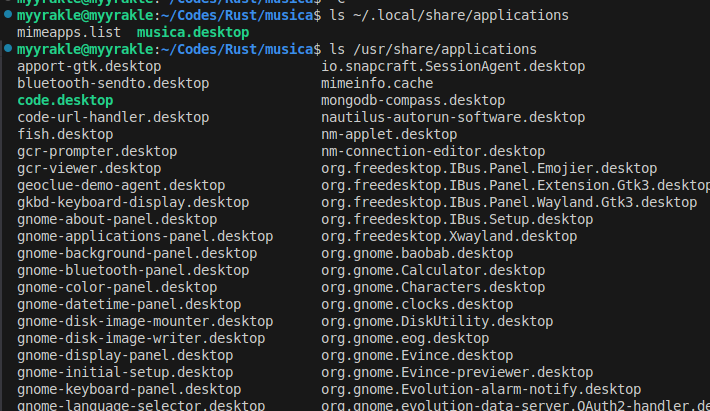This screenshot has height=411, width=710.
Task: Click the nautilus-autorun-software.desktop entry
Action: (x=453, y=117)
